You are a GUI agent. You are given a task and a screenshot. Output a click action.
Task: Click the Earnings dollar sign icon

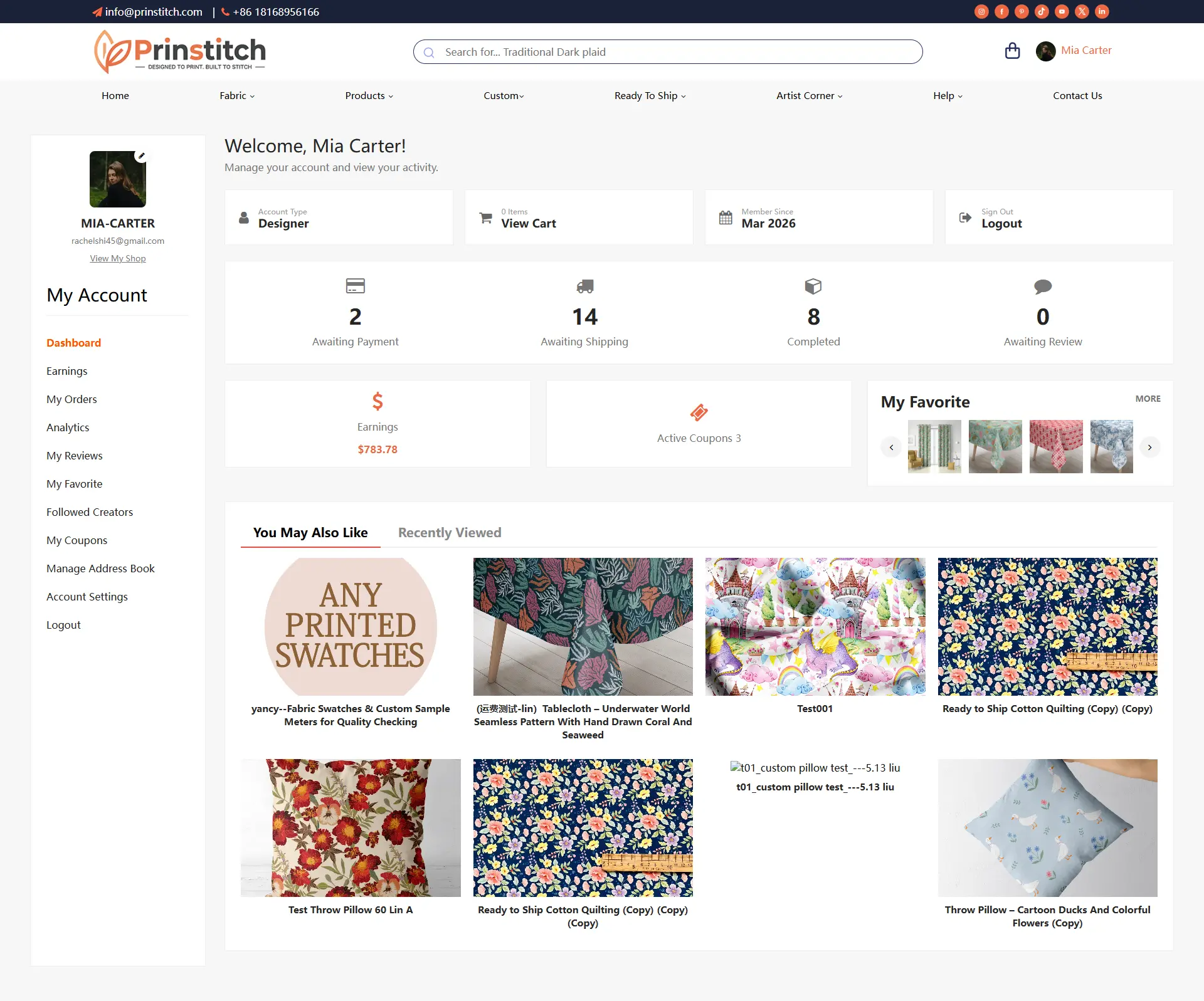[378, 401]
